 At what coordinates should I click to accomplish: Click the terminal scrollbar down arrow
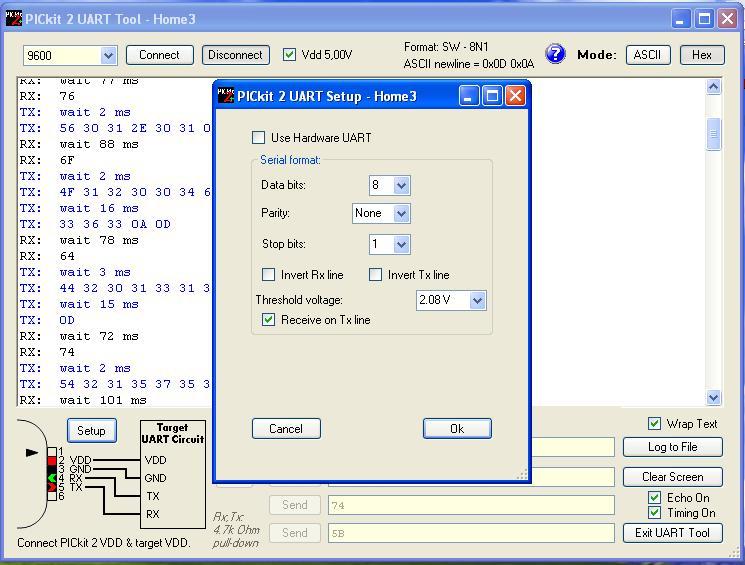tap(714, 397)
